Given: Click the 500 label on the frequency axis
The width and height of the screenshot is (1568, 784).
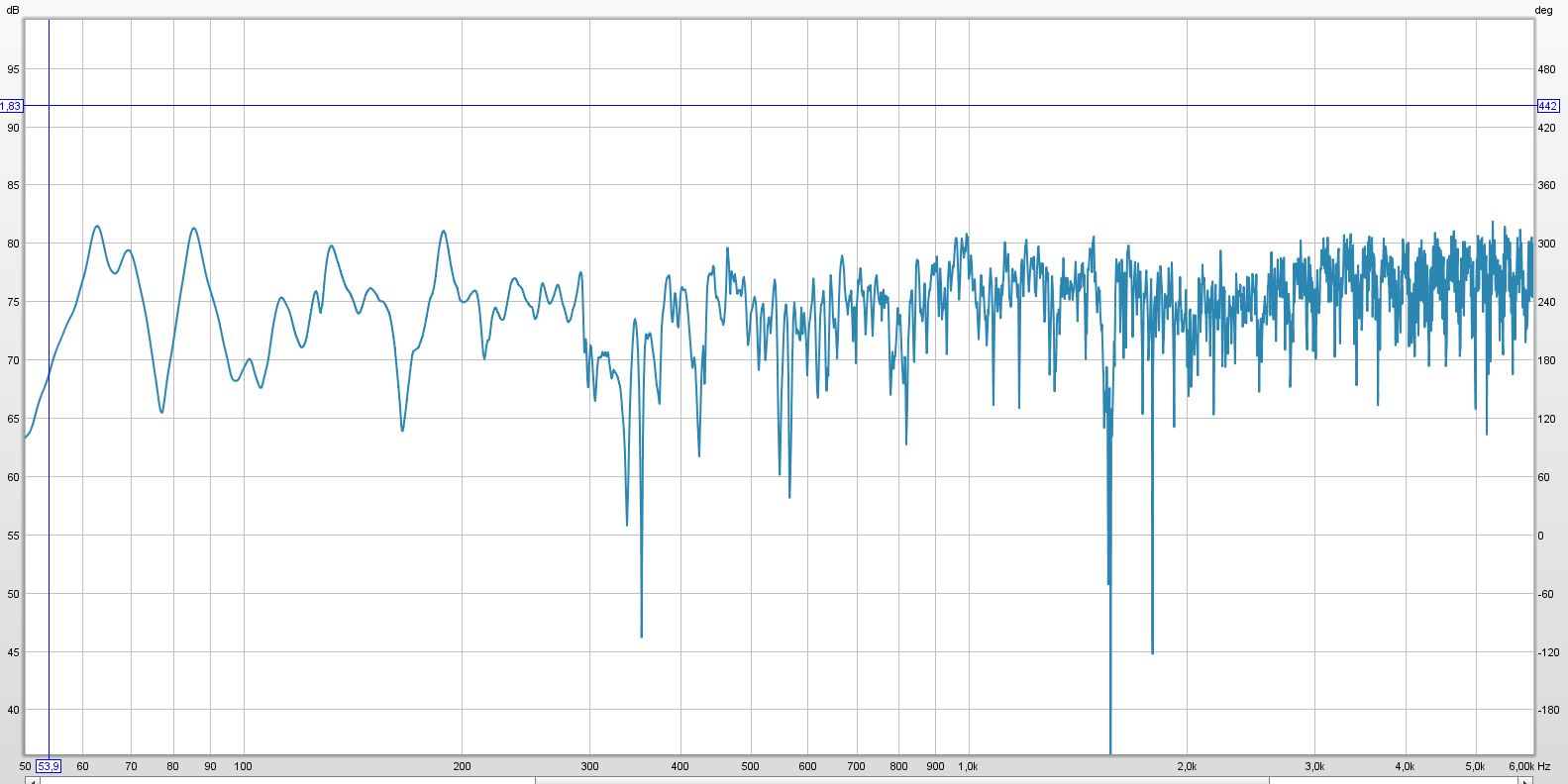Looking at the screenshot, I should (x=751, y=766).
